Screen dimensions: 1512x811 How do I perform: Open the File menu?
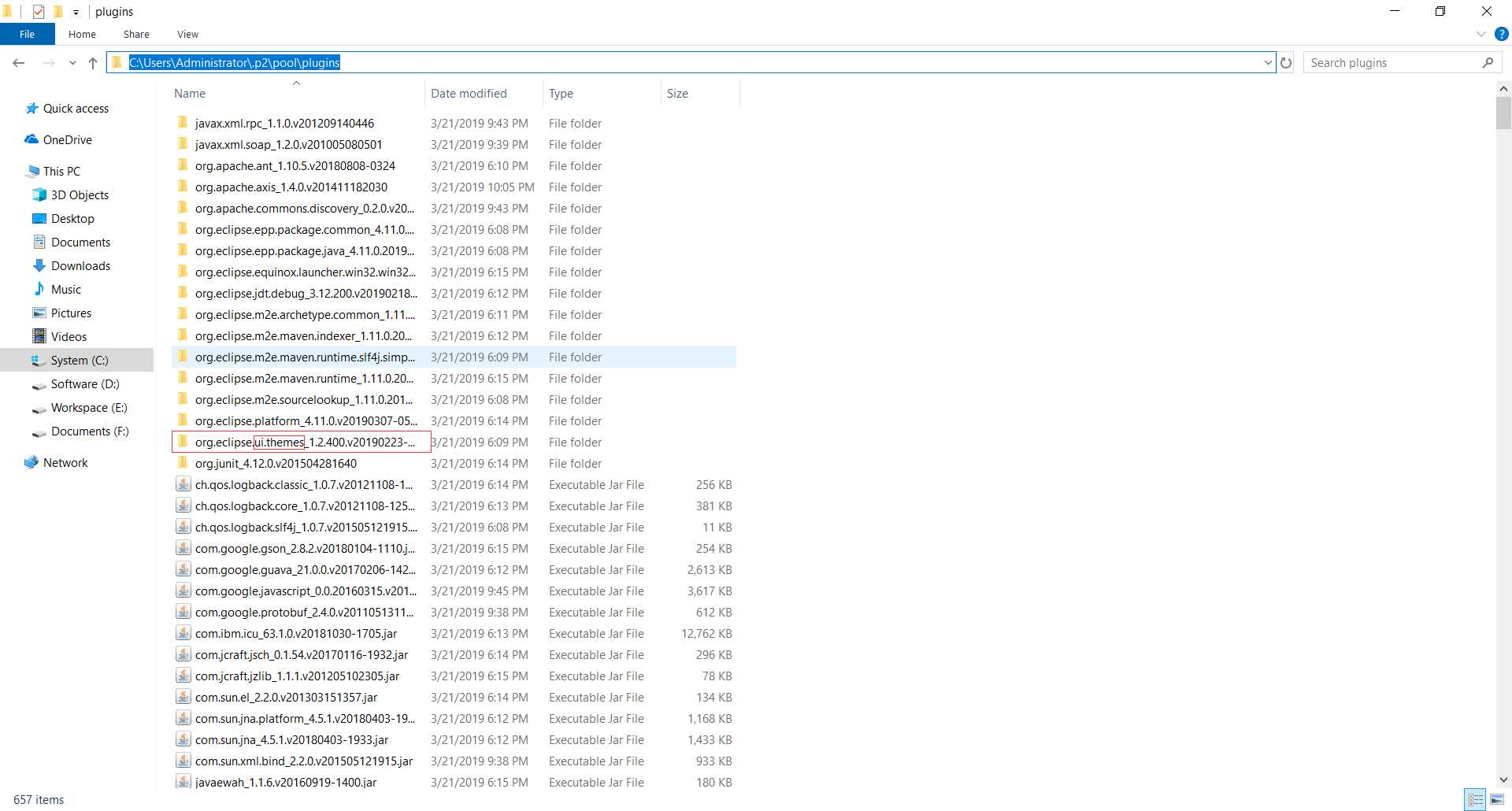click(27, 34)
